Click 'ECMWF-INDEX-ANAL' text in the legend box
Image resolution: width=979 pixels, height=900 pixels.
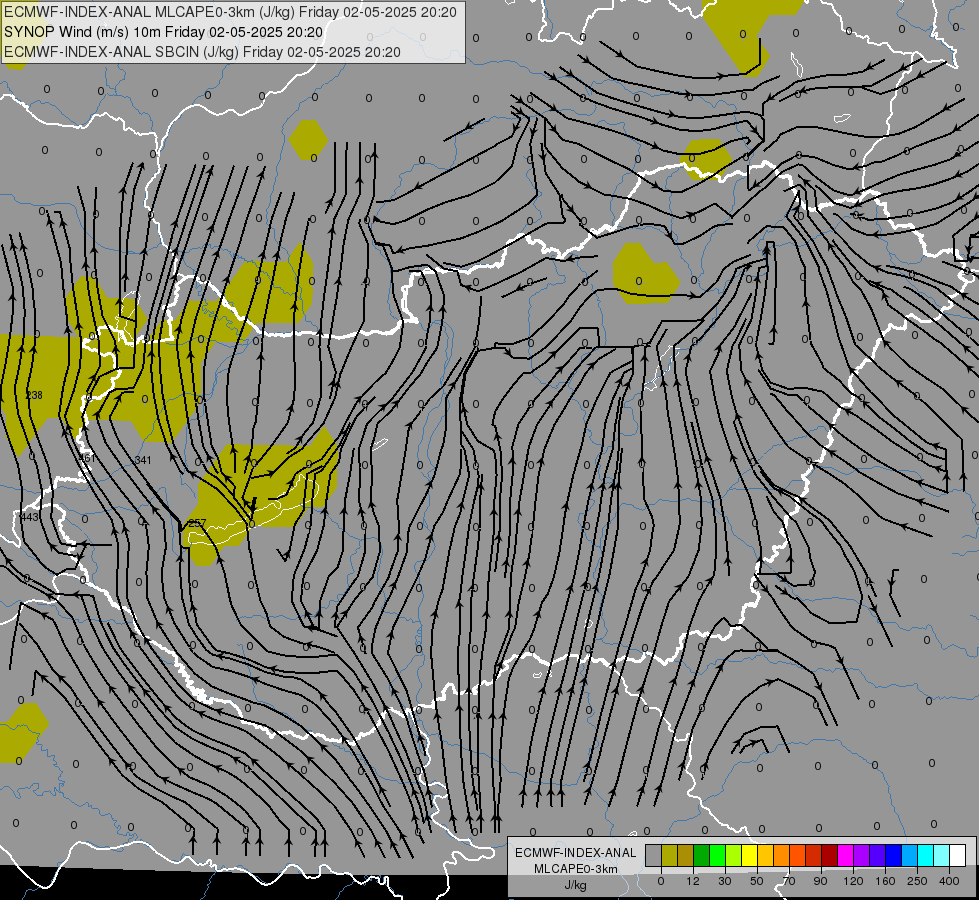point(575,853)
